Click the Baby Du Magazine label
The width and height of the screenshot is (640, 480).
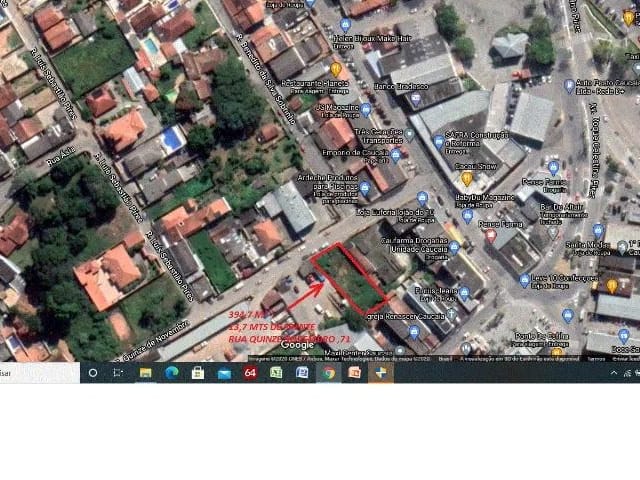(484, 198)
